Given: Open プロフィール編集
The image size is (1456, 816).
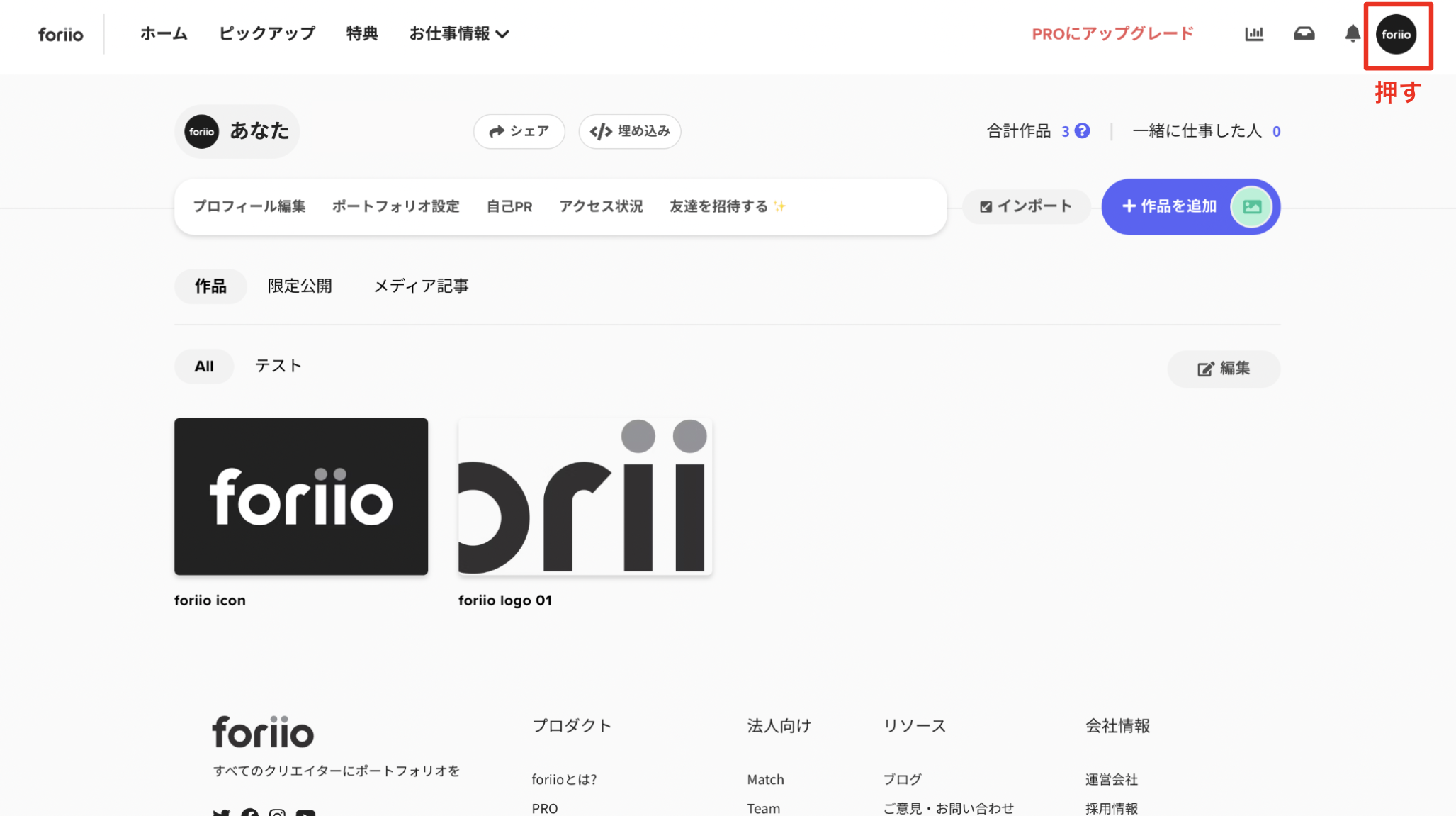Looking at the screenshot, I should coord(249,206).
